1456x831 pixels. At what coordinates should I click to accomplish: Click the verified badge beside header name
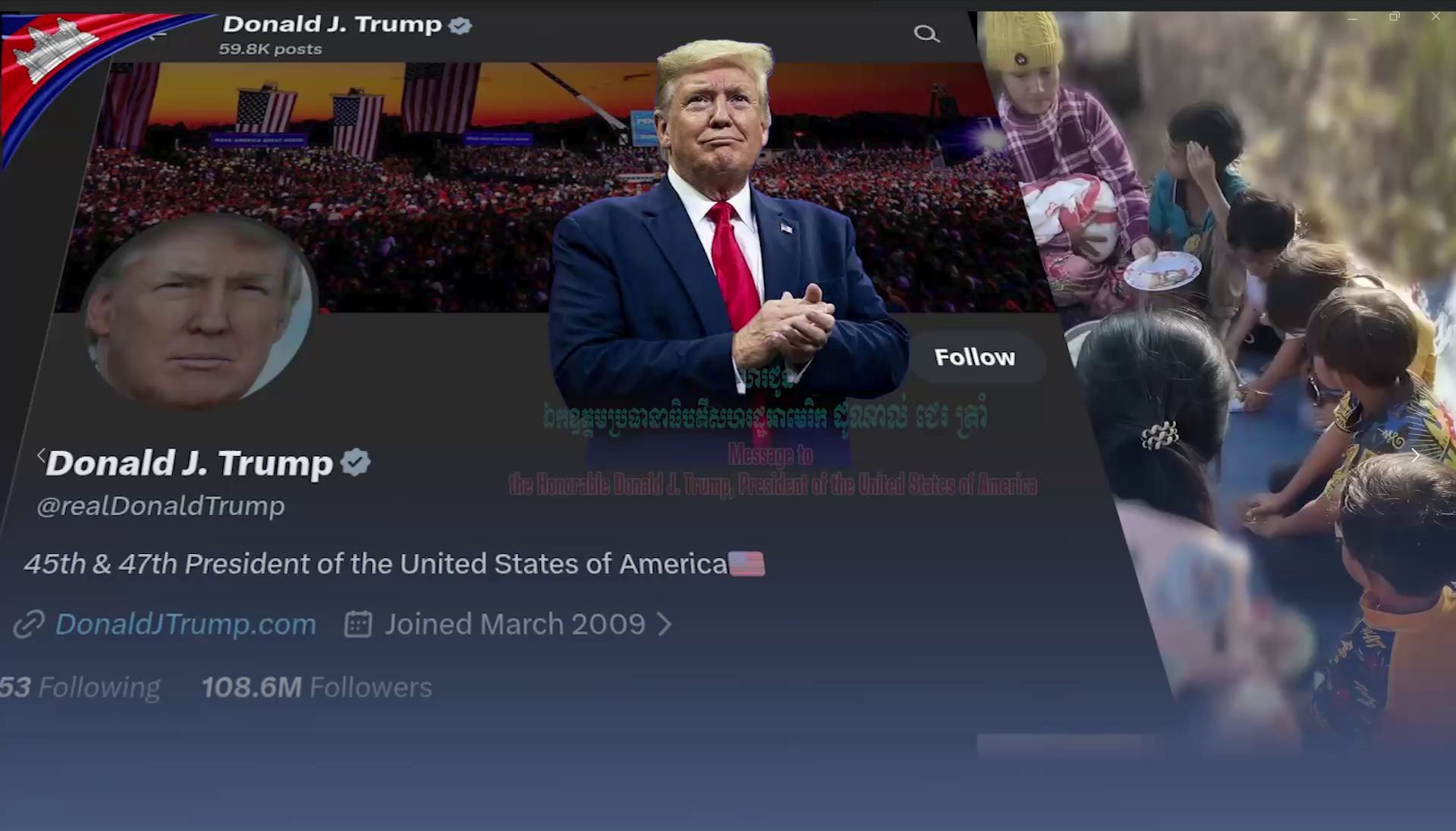460,25
